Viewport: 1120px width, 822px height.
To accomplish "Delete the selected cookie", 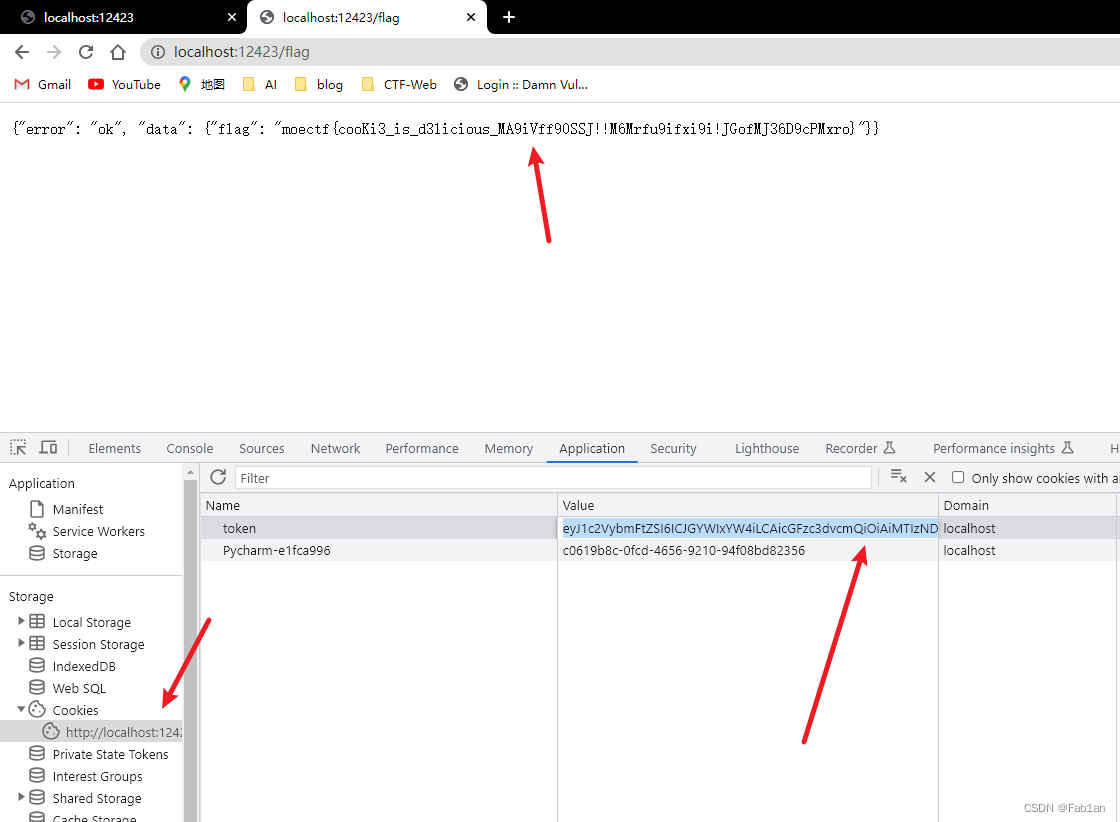I will [929, 477].
